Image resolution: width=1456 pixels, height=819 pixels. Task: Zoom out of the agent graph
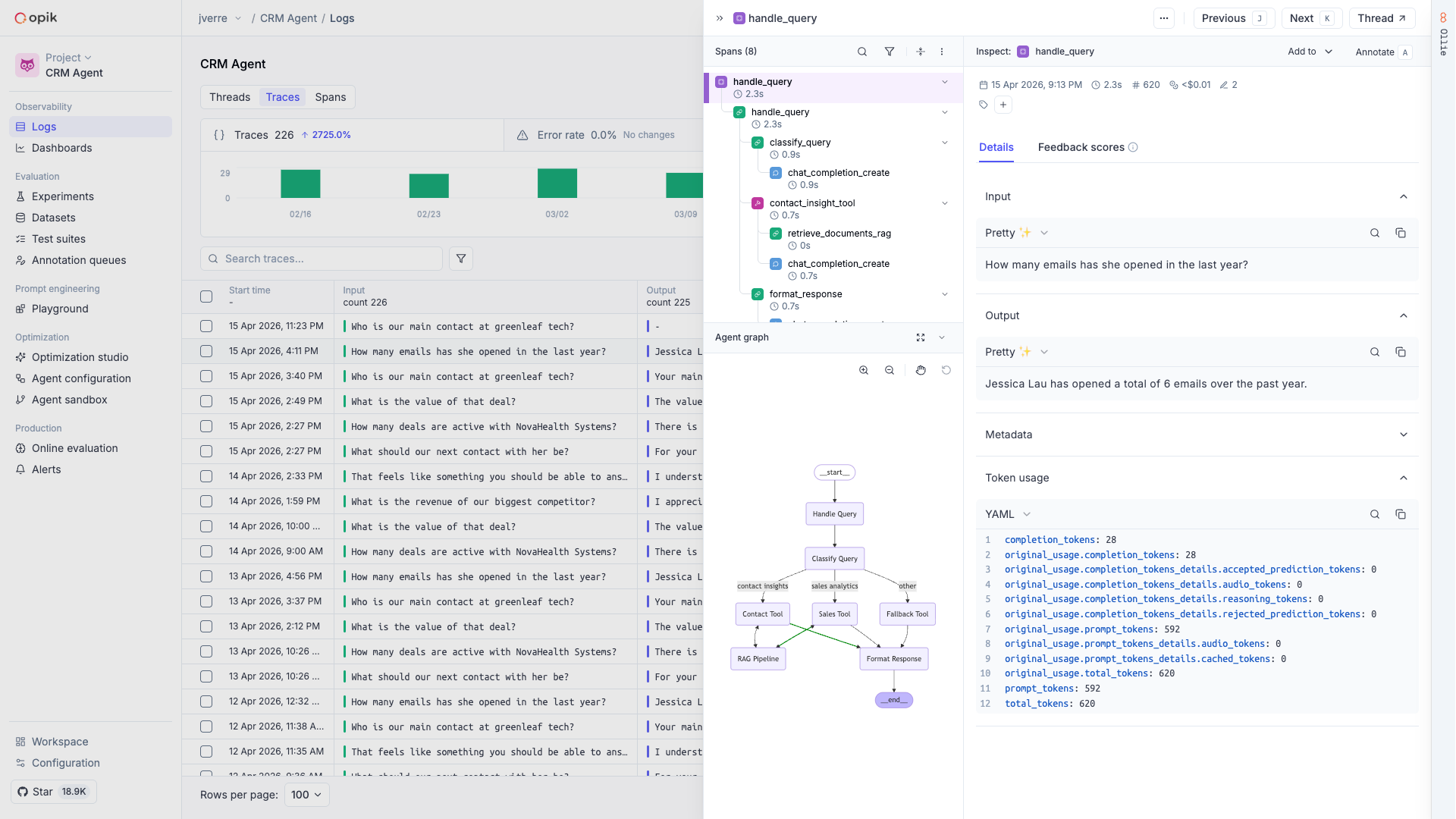click(890, 370)
